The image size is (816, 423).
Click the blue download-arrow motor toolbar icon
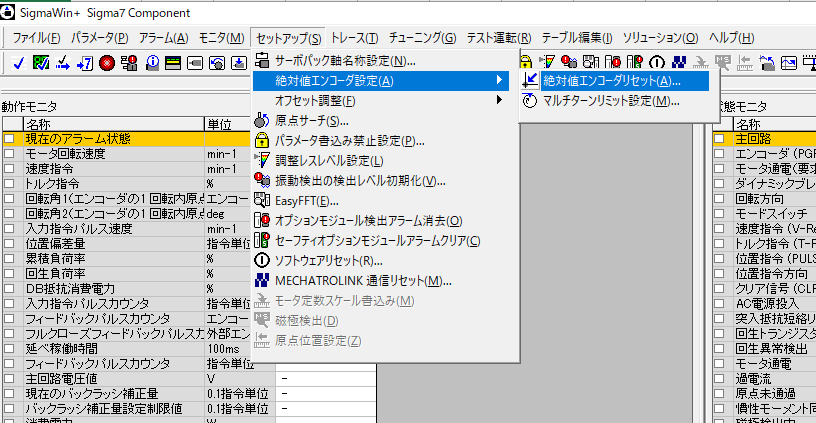click(x=239, y=63)
